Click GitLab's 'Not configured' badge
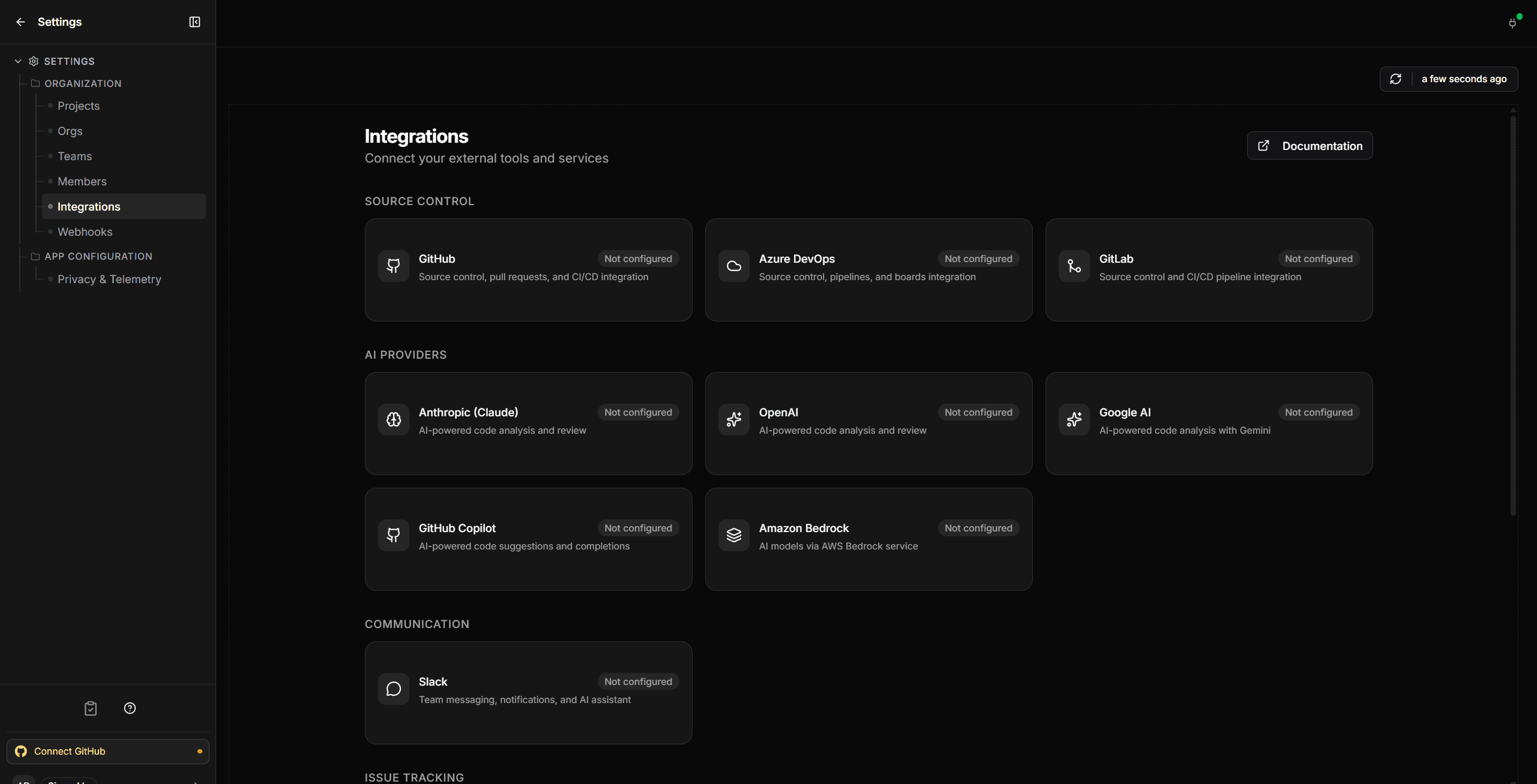1537x784 pixels. (1319, 259)
